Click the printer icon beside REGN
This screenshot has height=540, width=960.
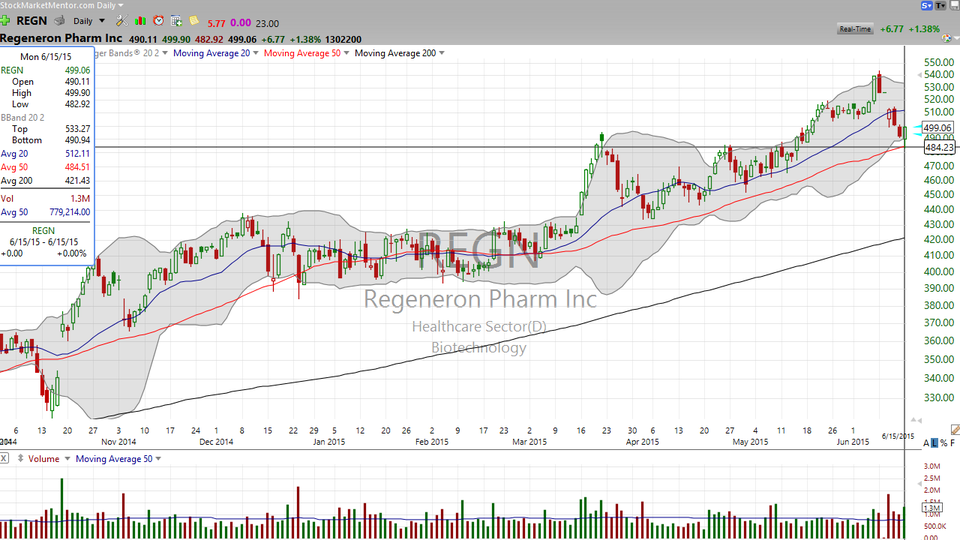tap(59, 21)
